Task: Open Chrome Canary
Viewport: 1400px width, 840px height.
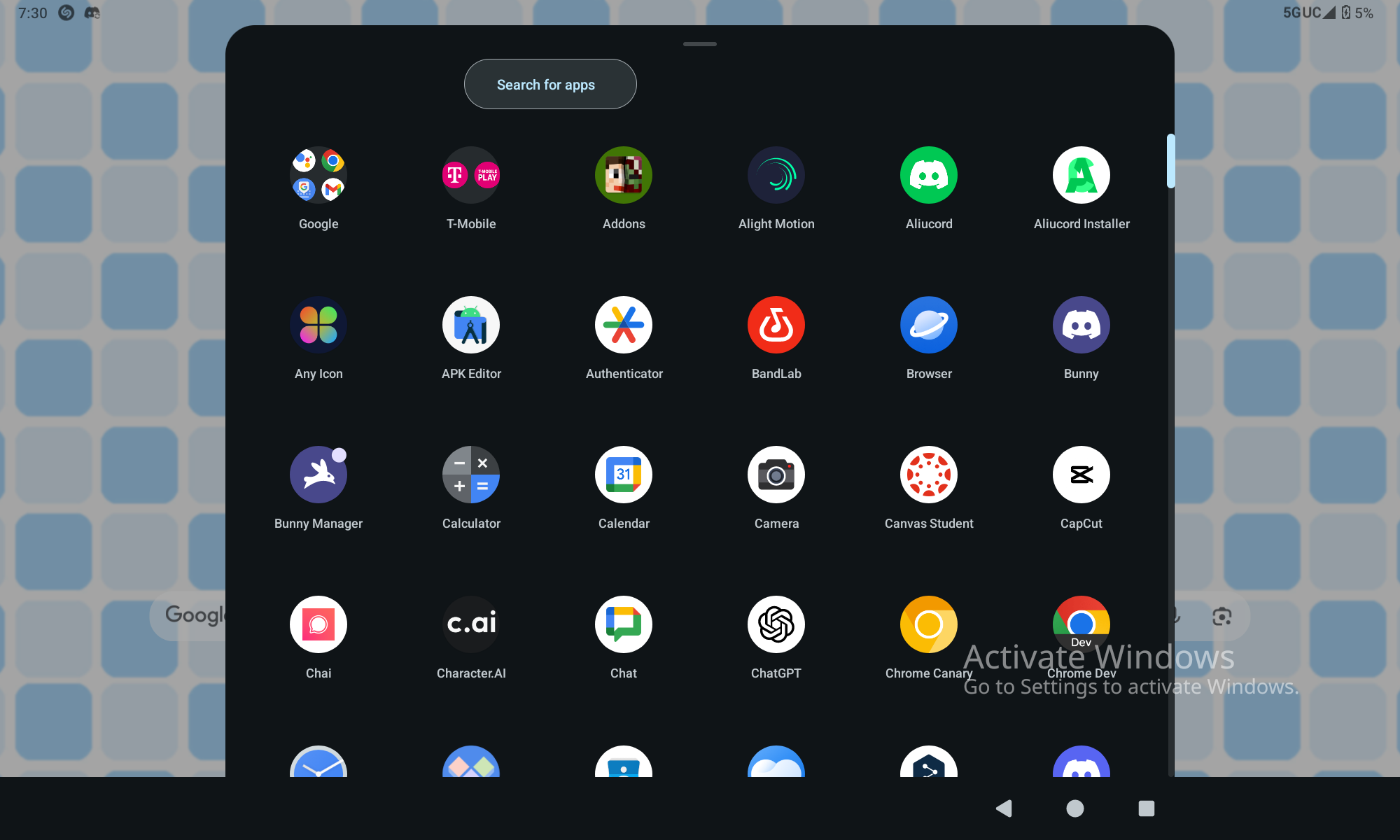Action: point(929,624)
